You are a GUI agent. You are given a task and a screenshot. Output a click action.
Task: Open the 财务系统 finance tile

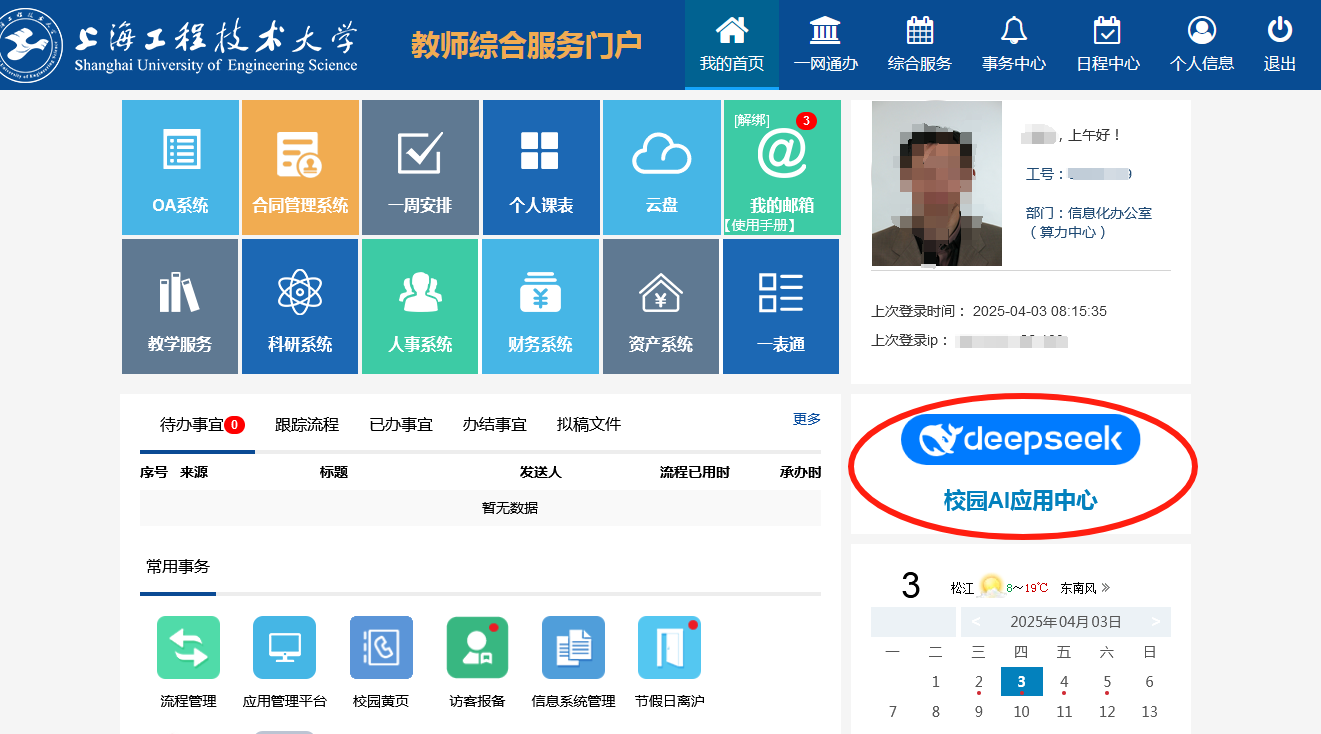click(x=541, y=306)
